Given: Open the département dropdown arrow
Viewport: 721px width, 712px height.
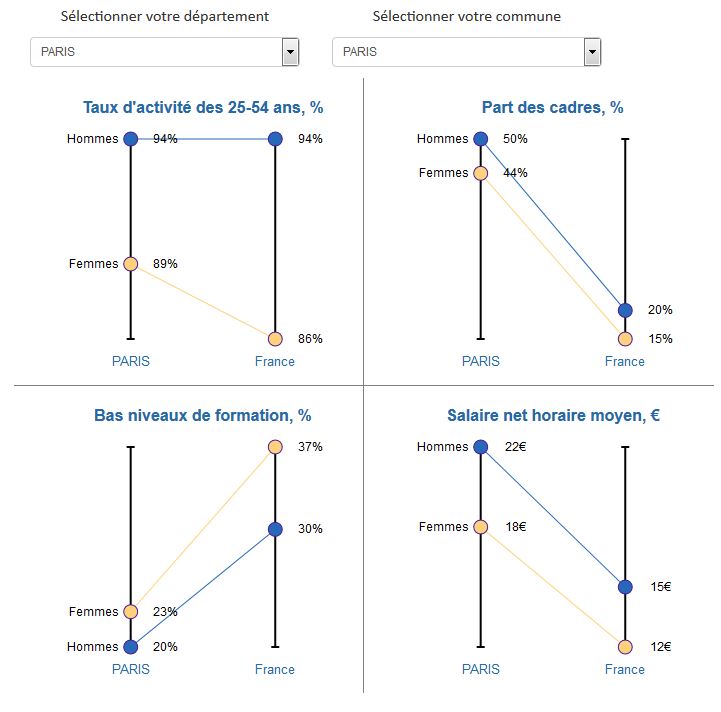Looking at the screenshot, I should (x=290, y=52).
